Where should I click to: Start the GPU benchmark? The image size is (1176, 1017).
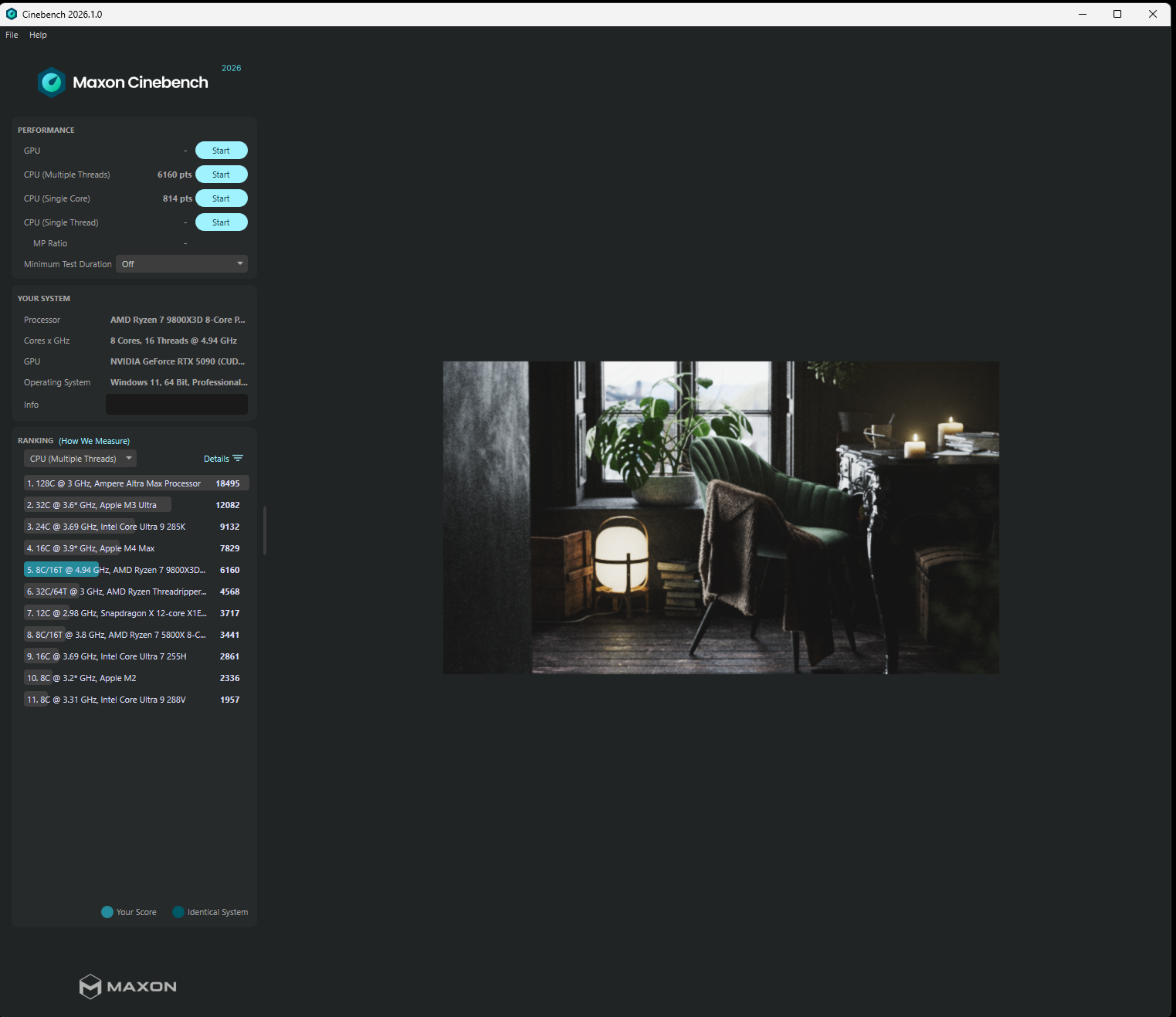pyautogui.click(x=221, y=151)
